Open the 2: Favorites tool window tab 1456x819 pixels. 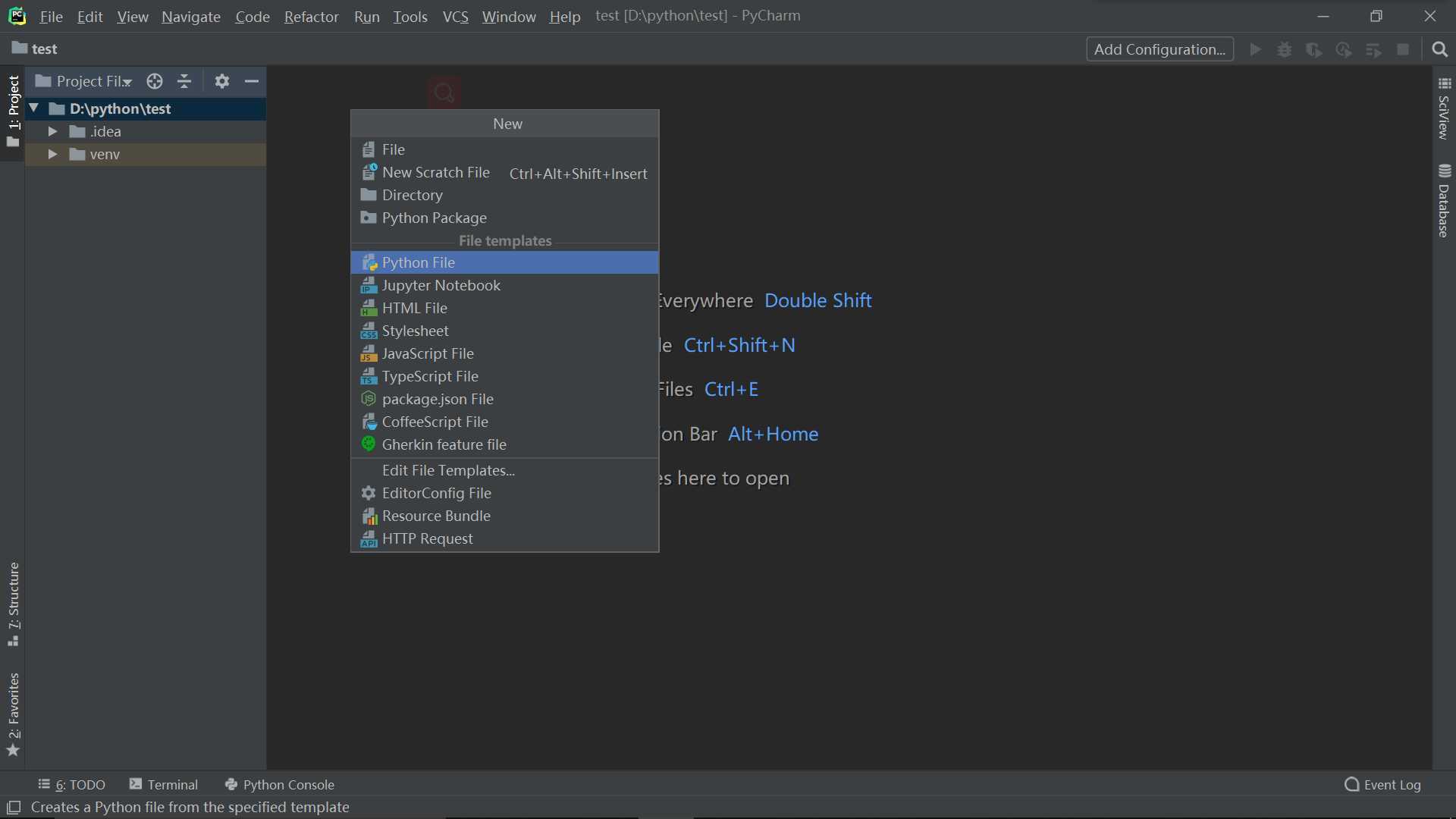(13, 714)
